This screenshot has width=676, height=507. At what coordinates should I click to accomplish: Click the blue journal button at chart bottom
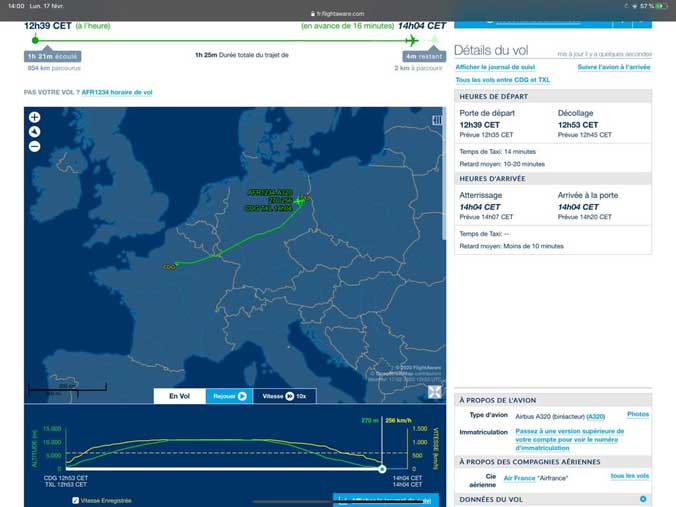point(386,500)
